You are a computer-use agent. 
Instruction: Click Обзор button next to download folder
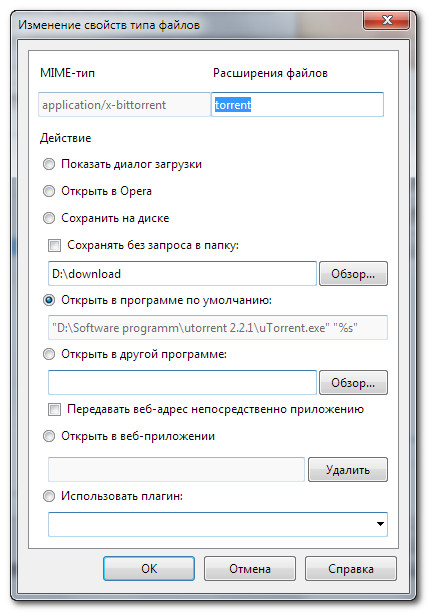[353, 274]
